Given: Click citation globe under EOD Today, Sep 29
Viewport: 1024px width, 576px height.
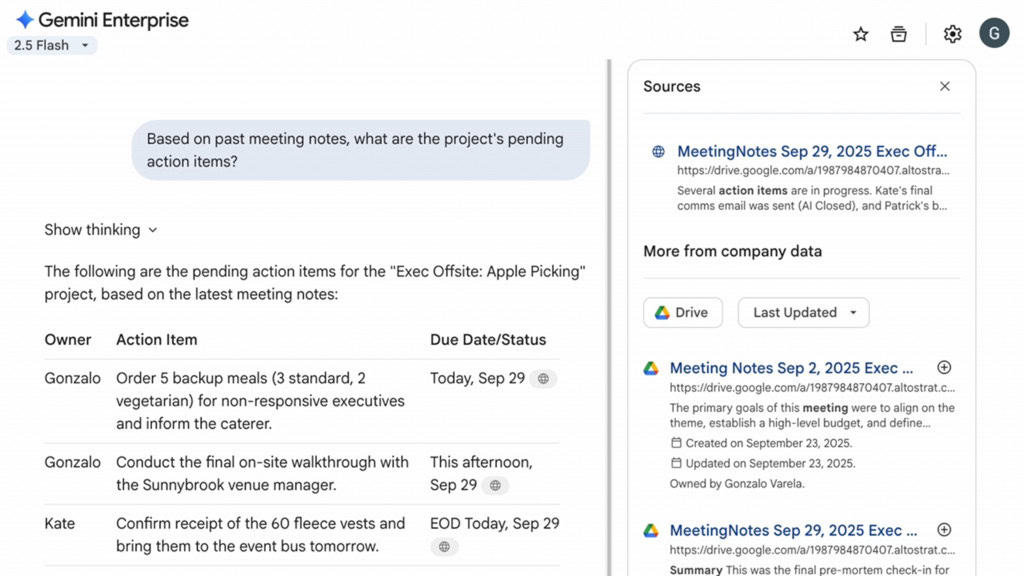Looking at the screenshot, I should click(445, 547).
